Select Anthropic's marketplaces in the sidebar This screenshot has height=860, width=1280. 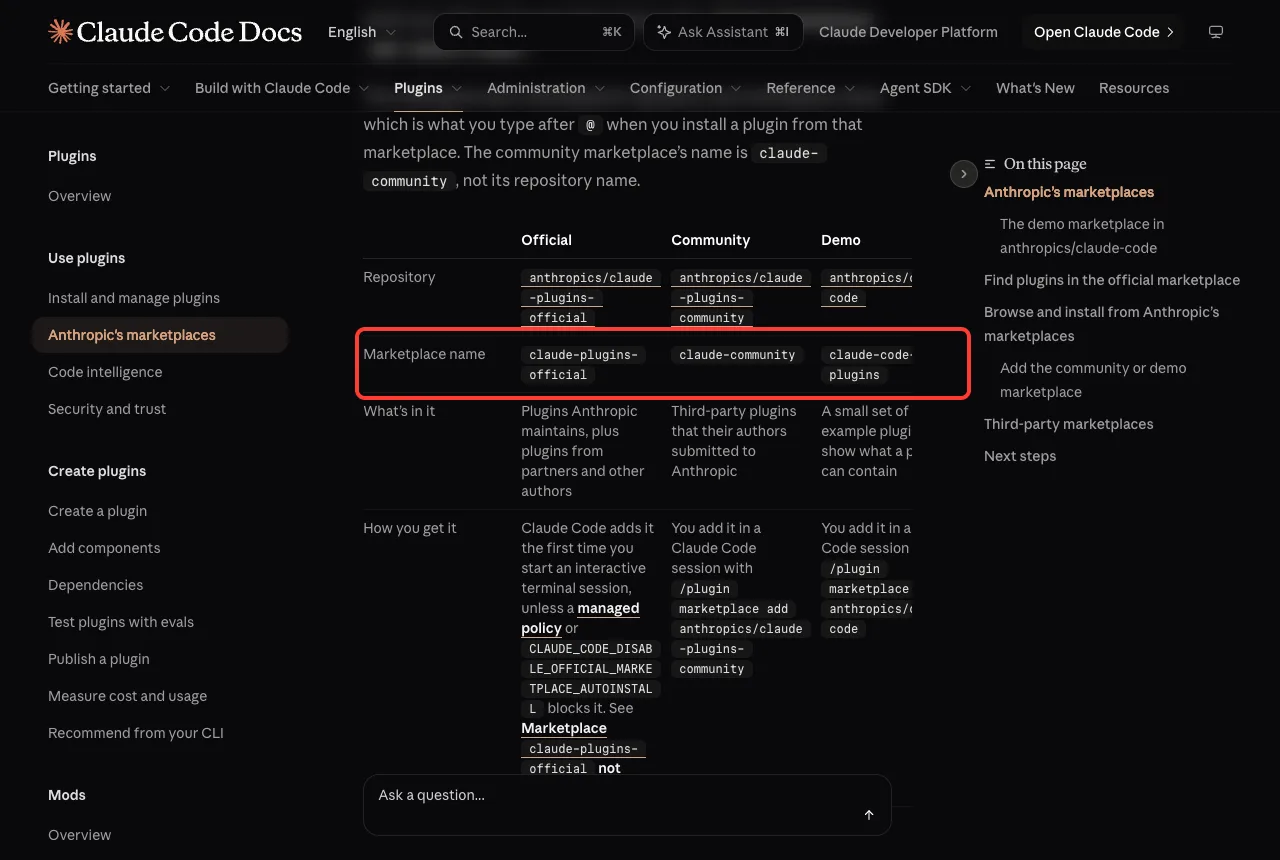click(160, 335)
